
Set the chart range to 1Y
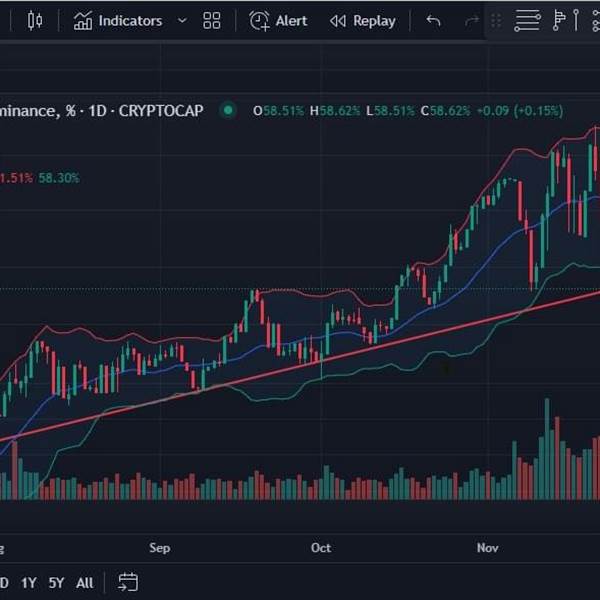point(29,583)
